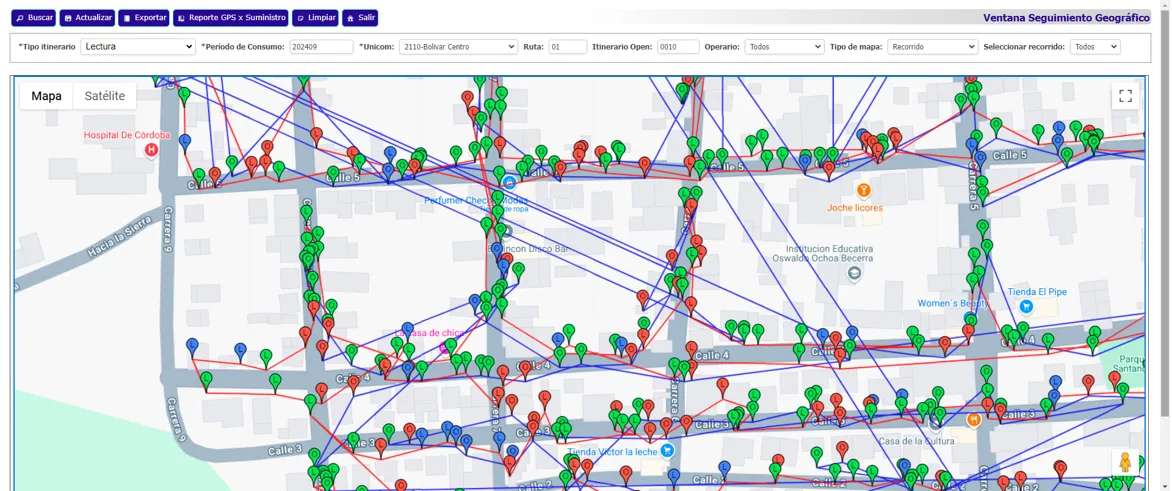Open the Tipo itinerario dropdown
Viewport: 1172px width, 491px height.
tap(138, 47)
